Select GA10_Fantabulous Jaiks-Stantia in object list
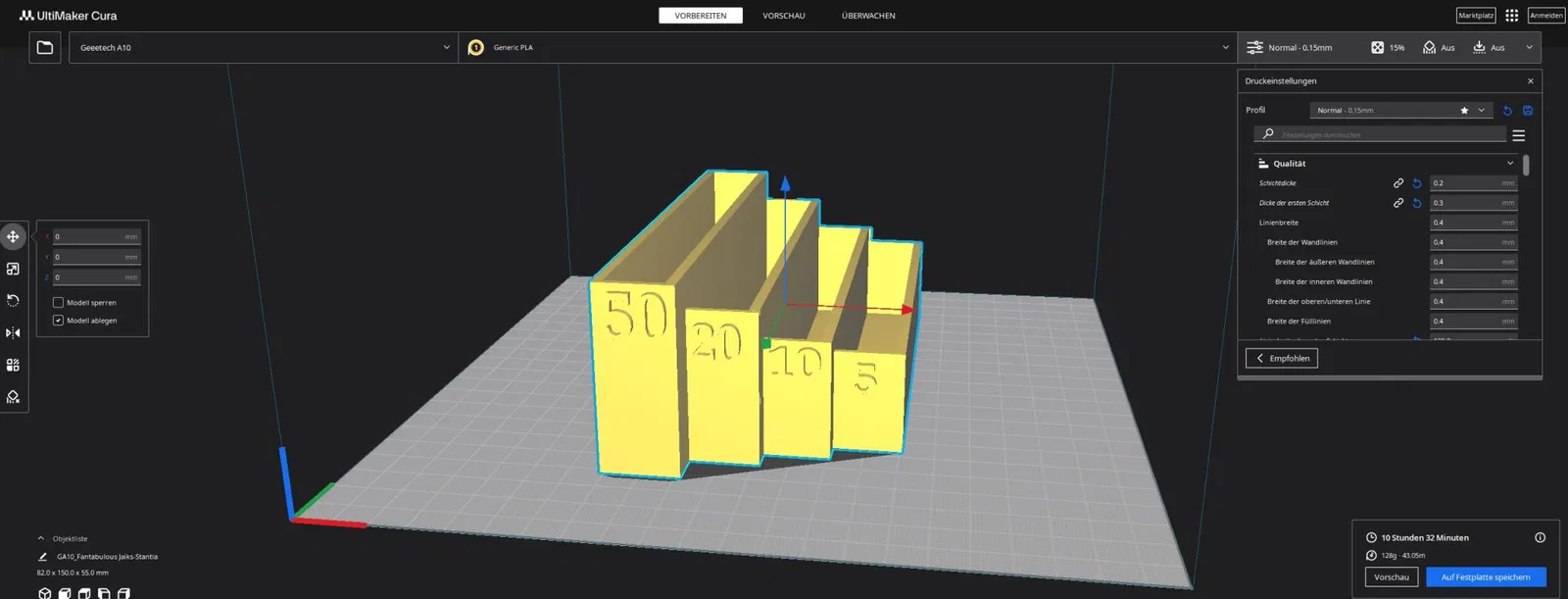Viewport: 1568px width, 599px height. click(107, 557)
